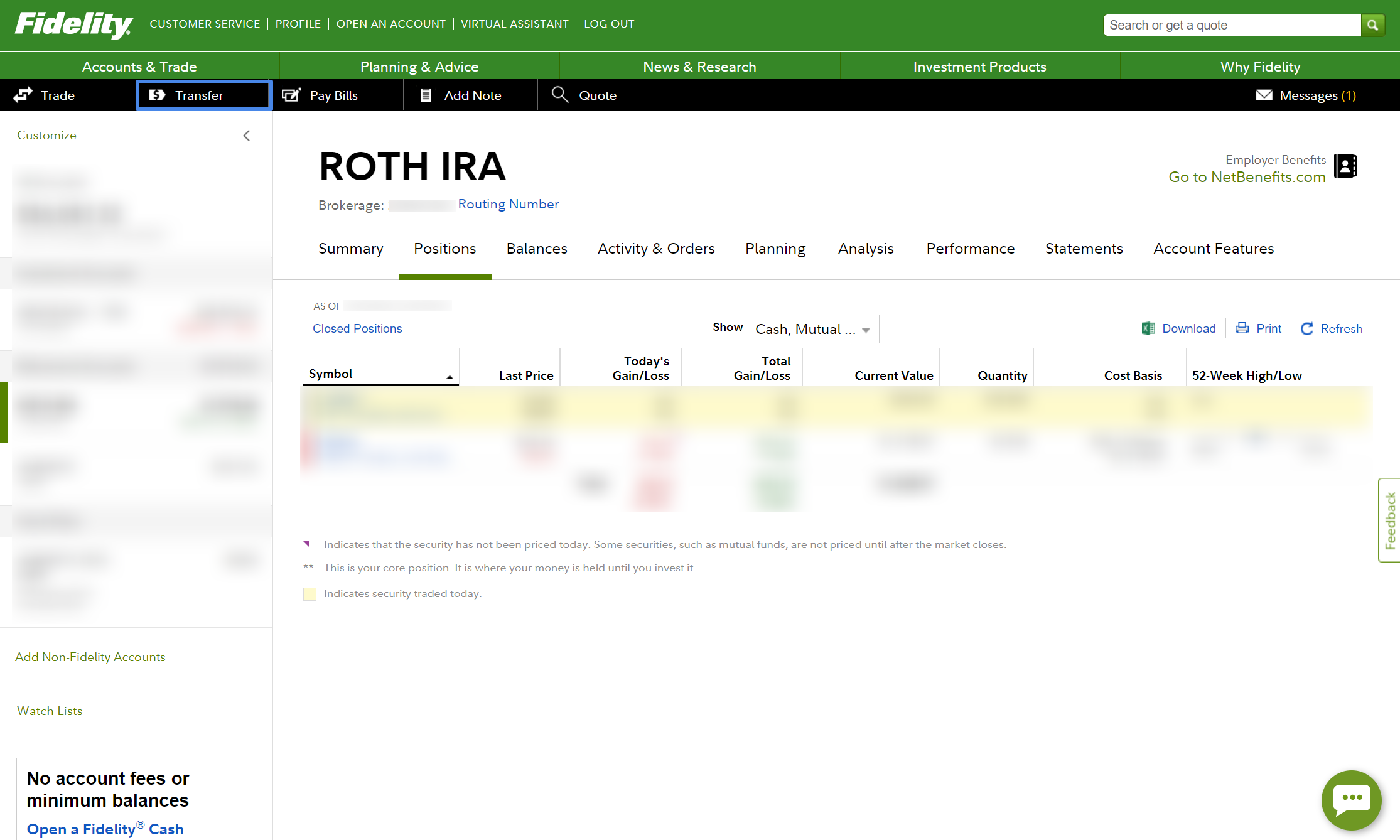
Task: Open the Why Fidelity menu
Action: pyautogui.click(x=1260, y=67)
